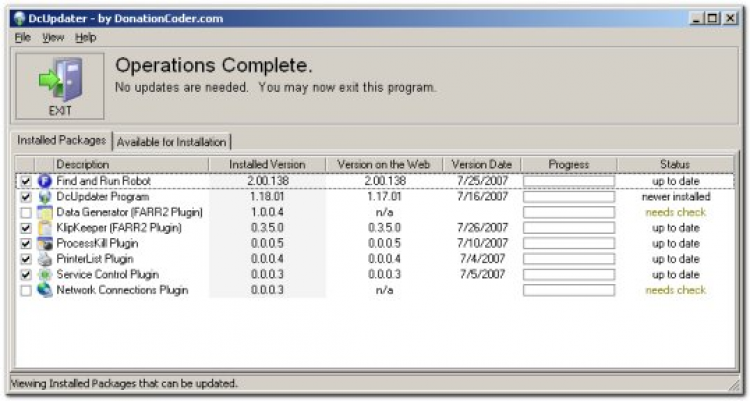Open the View menu
Screen dimensions: 750x401
53,37
